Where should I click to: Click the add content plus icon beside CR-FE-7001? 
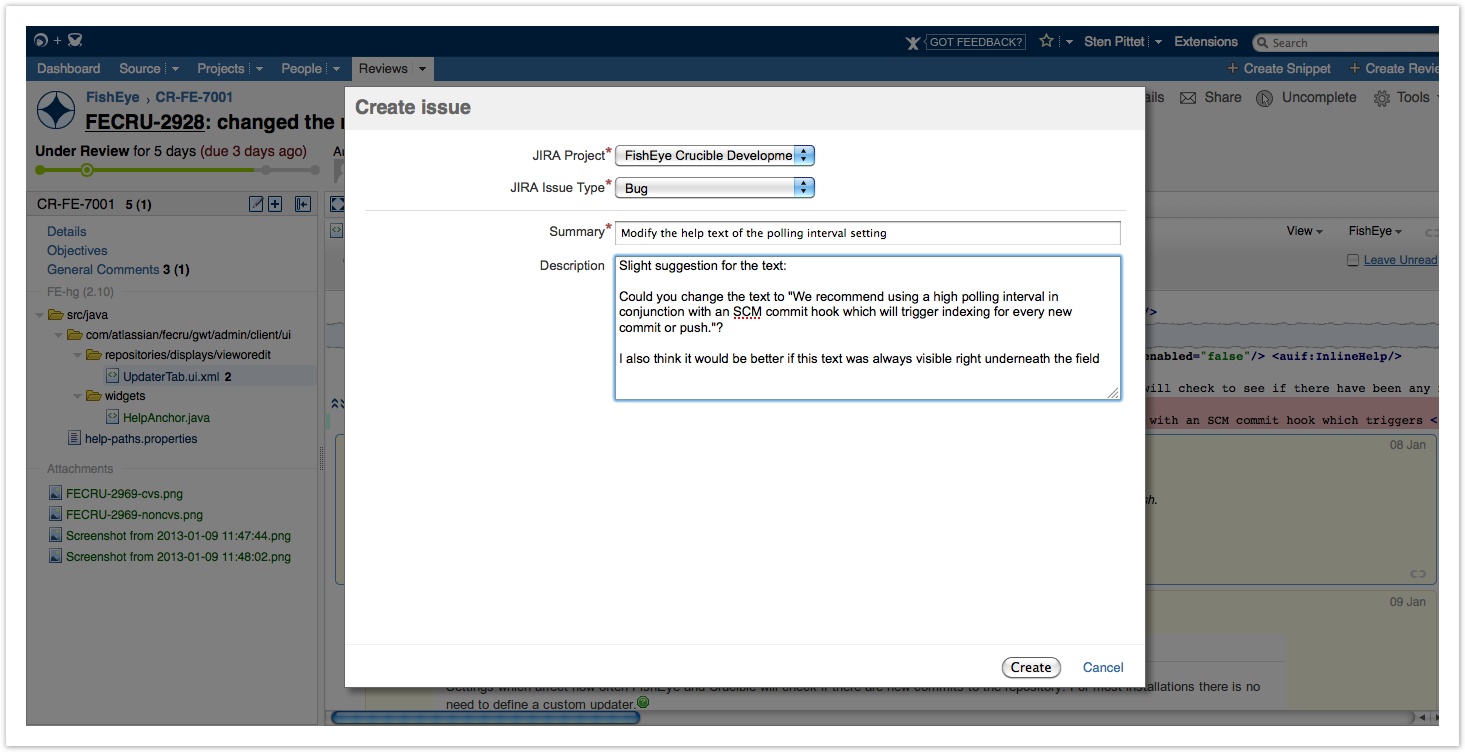pyautogui.click(x=275, y=204)
